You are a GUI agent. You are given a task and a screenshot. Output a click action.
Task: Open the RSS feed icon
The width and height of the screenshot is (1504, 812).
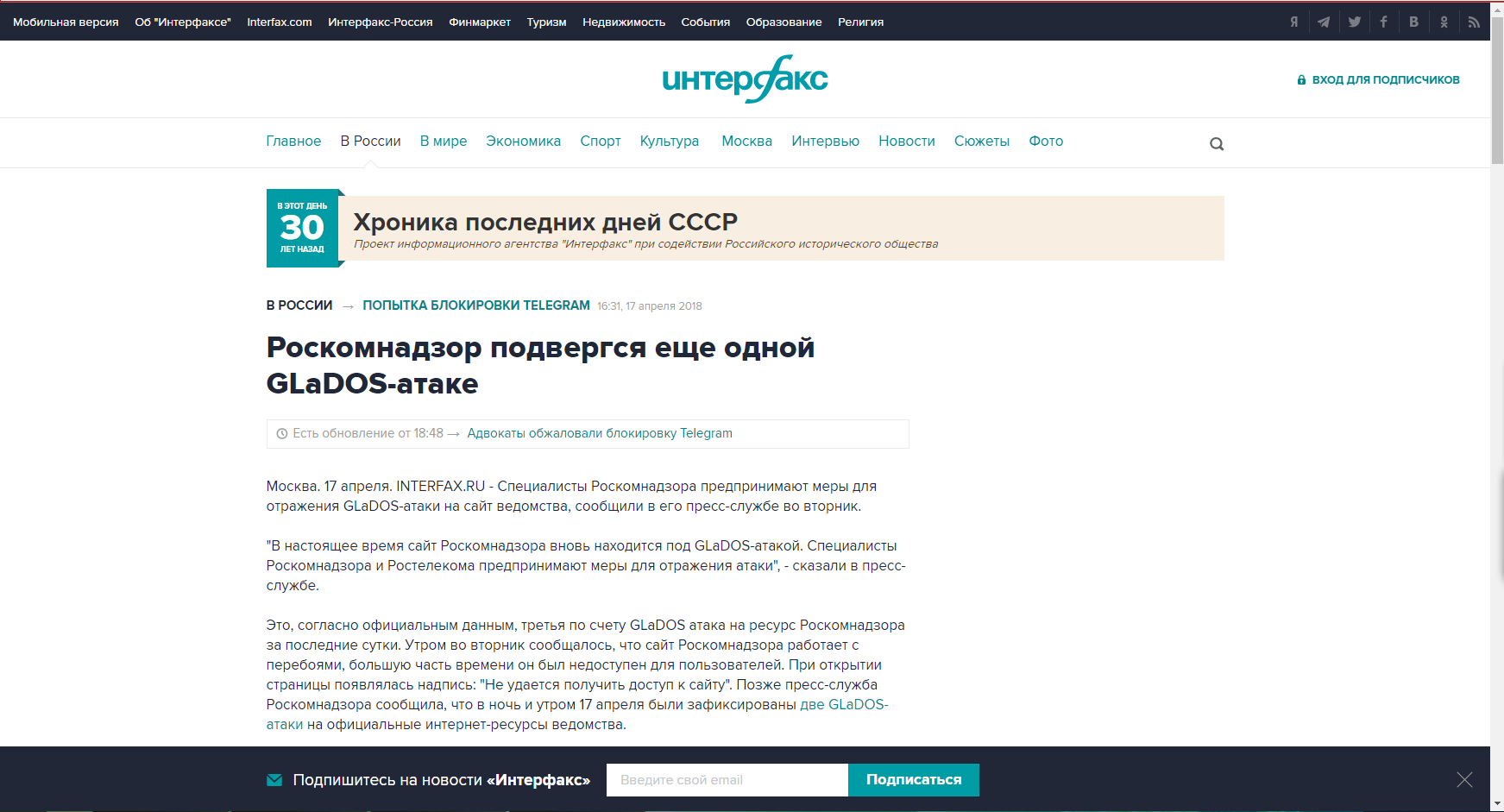[x=1474, y=22]
